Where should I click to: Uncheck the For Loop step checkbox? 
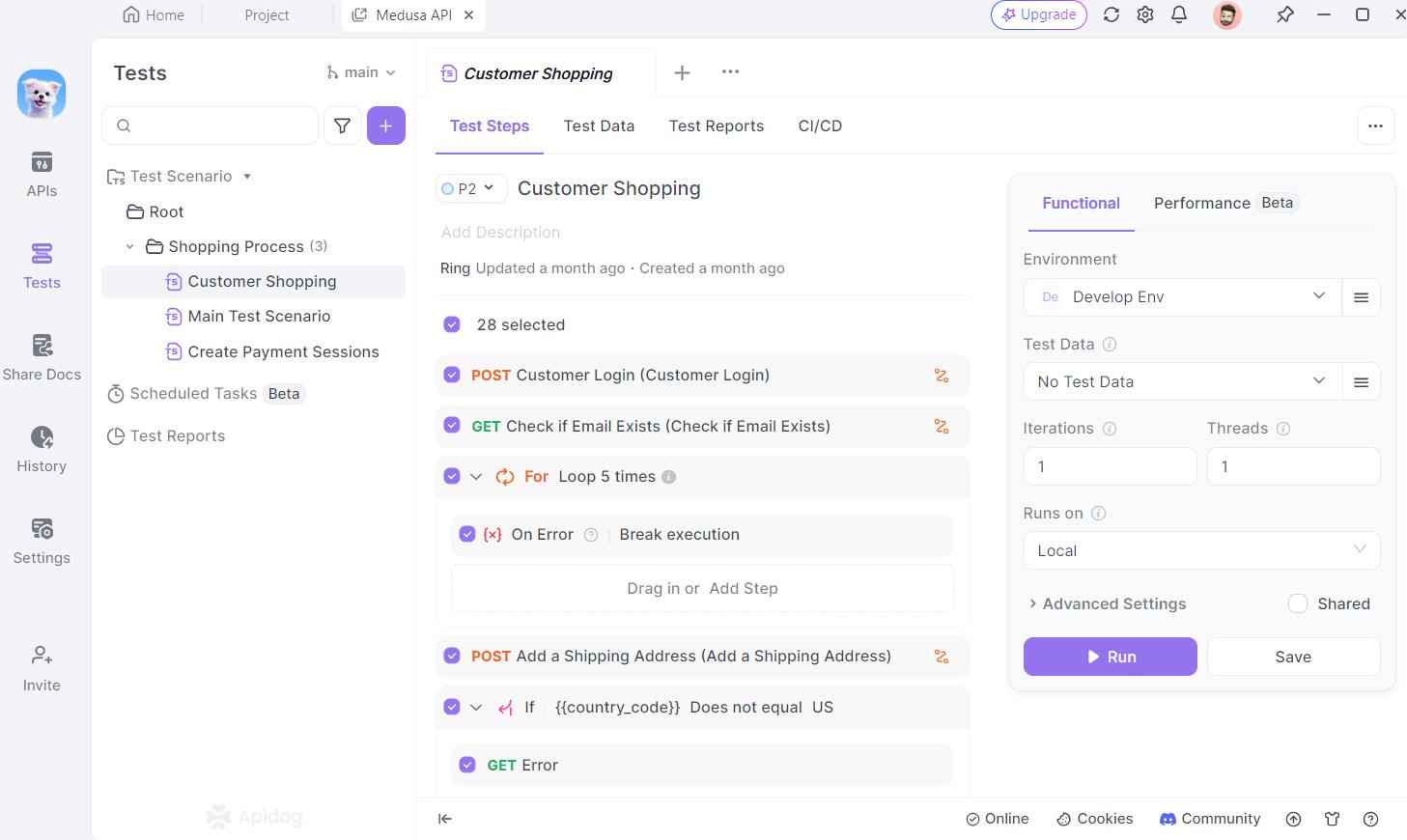(x=452, y=476)
